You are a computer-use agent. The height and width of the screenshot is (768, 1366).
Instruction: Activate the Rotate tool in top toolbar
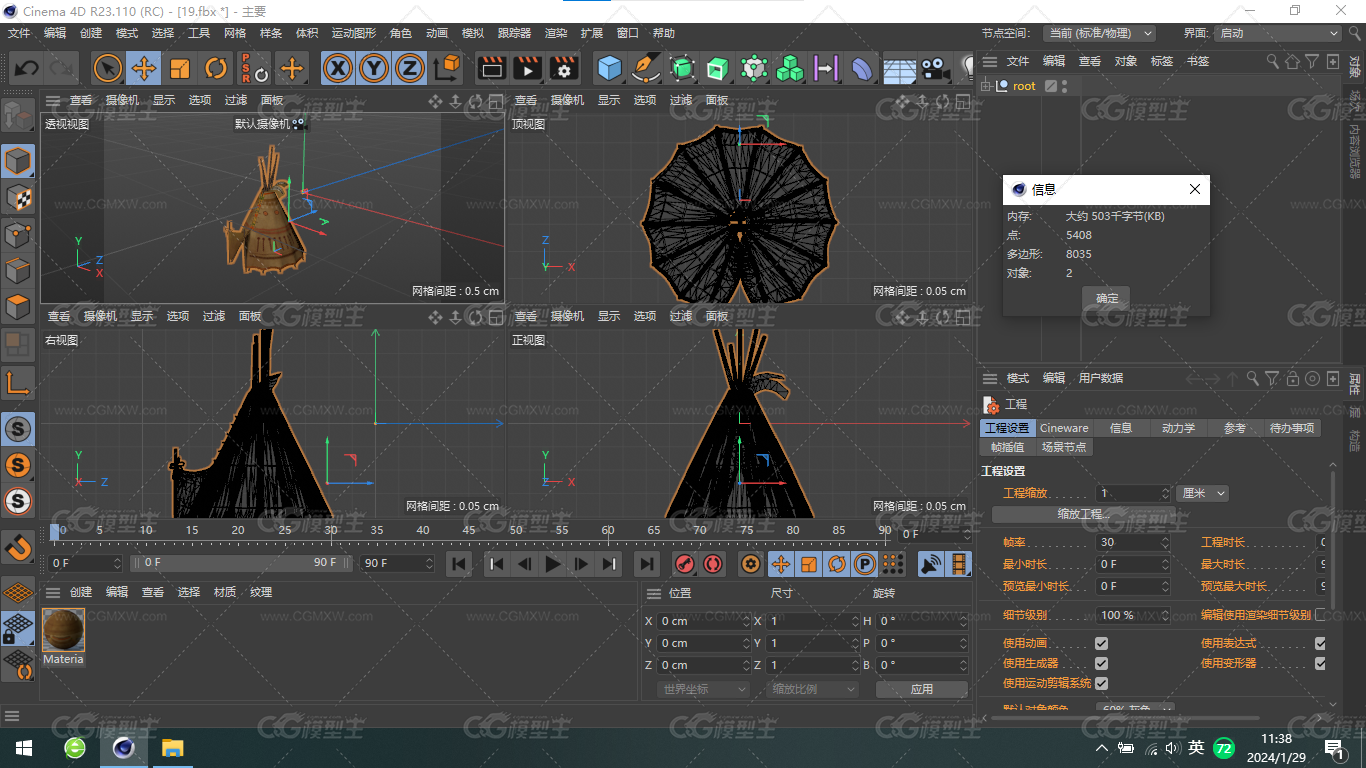point(216,68)
